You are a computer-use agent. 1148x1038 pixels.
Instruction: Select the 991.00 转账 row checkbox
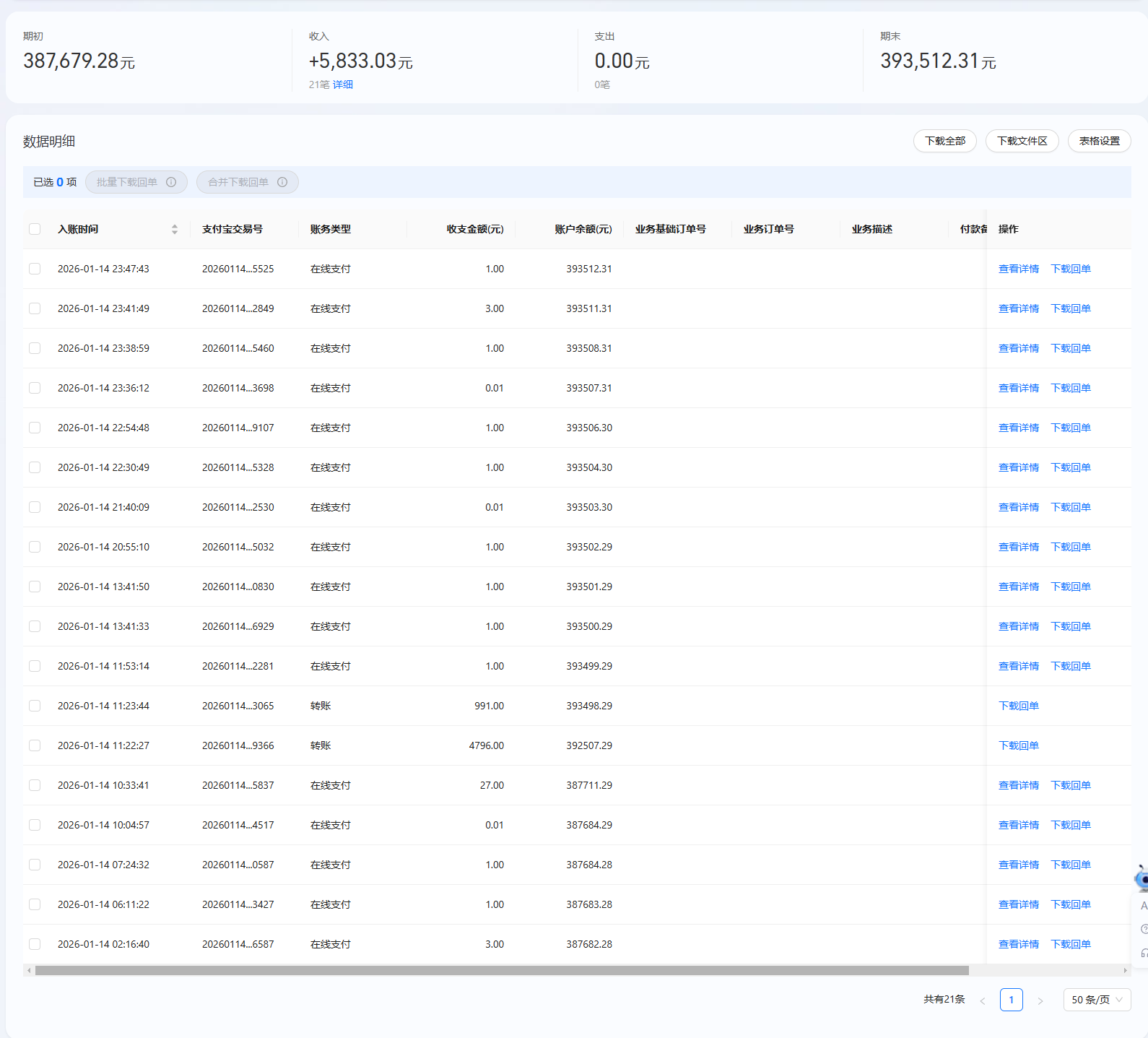pyautogui.click(x=35, y=706)
